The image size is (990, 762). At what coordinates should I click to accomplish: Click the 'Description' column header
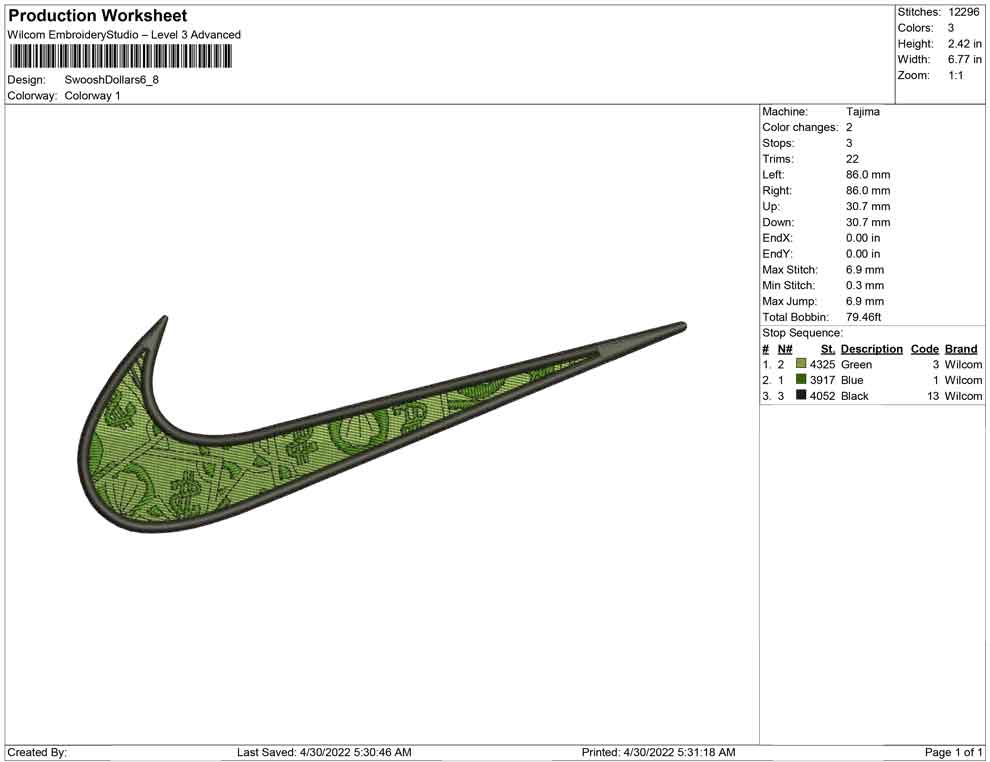click(871, 349)
